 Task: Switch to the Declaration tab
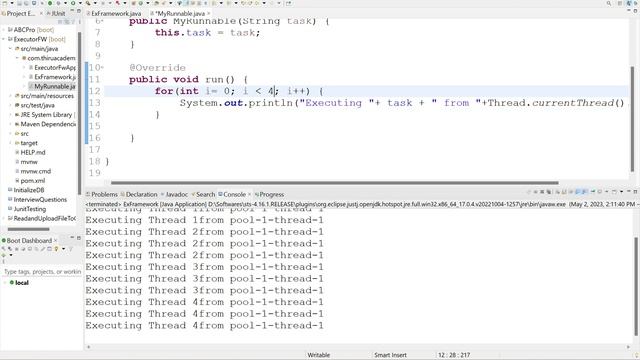(139, 194)
